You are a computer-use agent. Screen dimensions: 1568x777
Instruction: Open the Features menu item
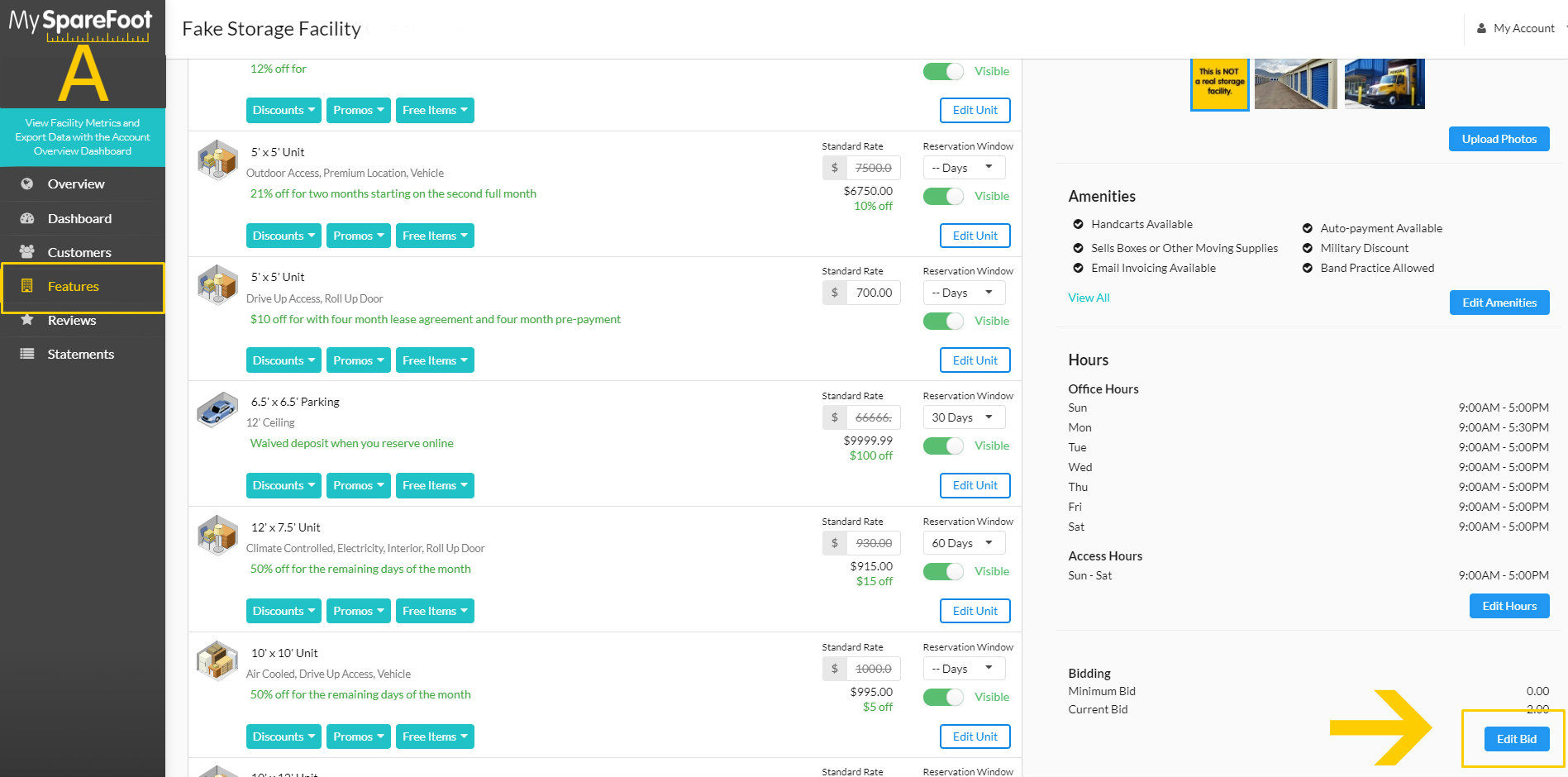[83, 287]
